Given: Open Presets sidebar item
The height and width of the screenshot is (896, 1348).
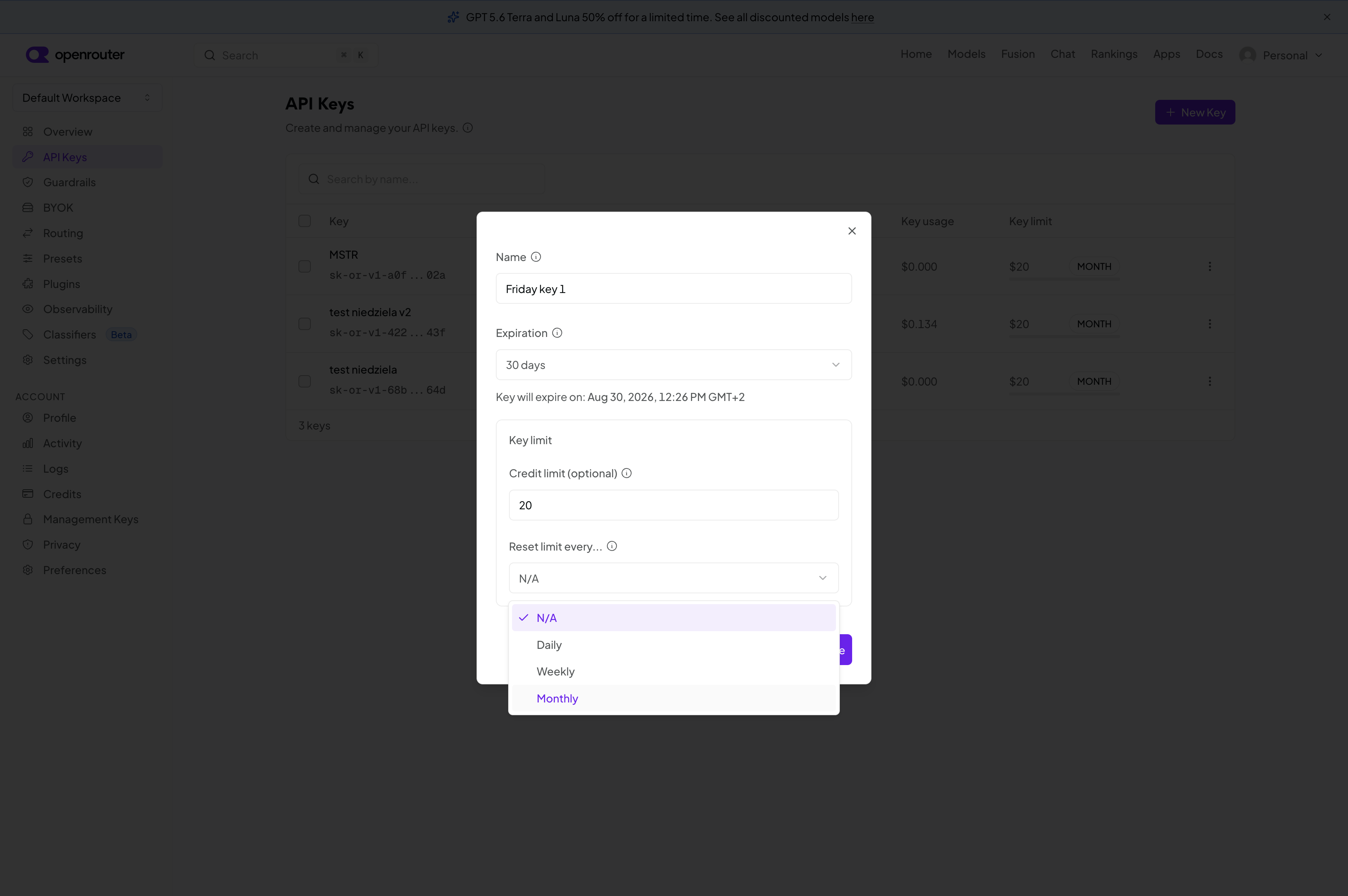Looking at the screenshot, I should click(88, 258).
